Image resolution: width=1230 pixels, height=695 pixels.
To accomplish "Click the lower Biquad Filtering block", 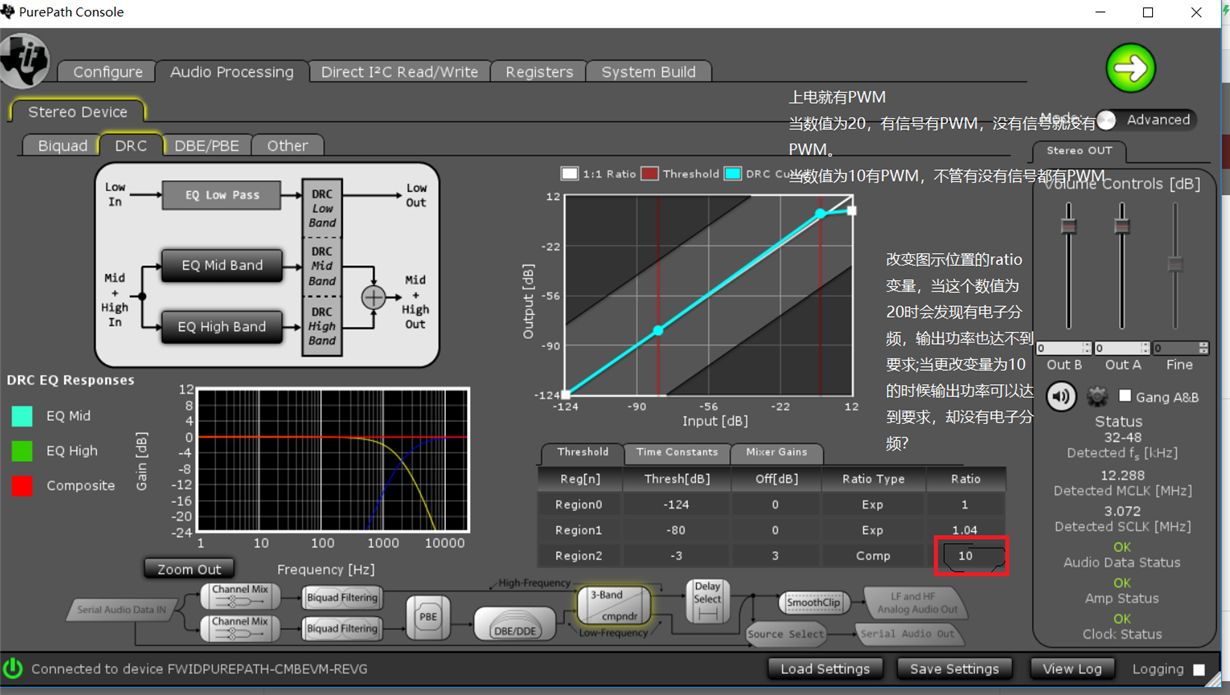I will pyautogui.click(x=342, y=629).
